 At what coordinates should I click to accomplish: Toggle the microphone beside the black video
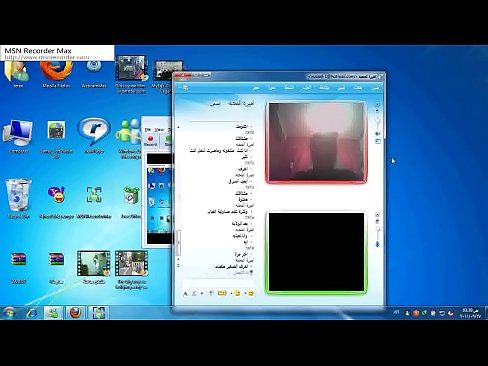click(x=377, y=244)
